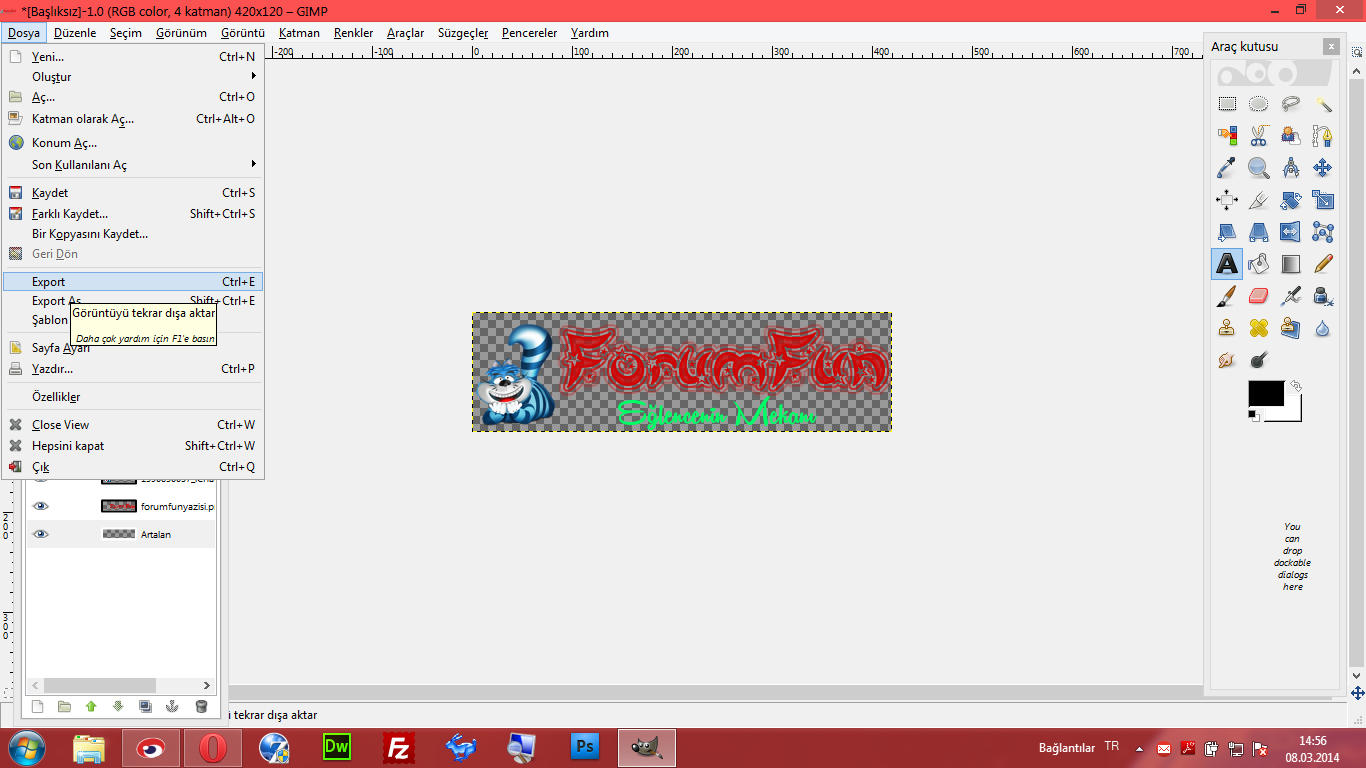This screenshot has width=1366, height=768.
Task: Select the Free Select lasso tool
Action: pos(1291,104)
